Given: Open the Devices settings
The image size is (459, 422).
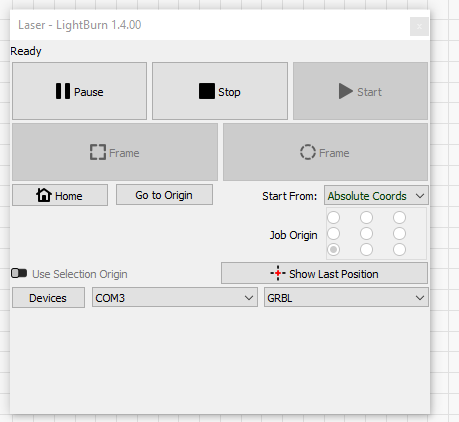Looking at the screenshot, I should coord(48,298).
